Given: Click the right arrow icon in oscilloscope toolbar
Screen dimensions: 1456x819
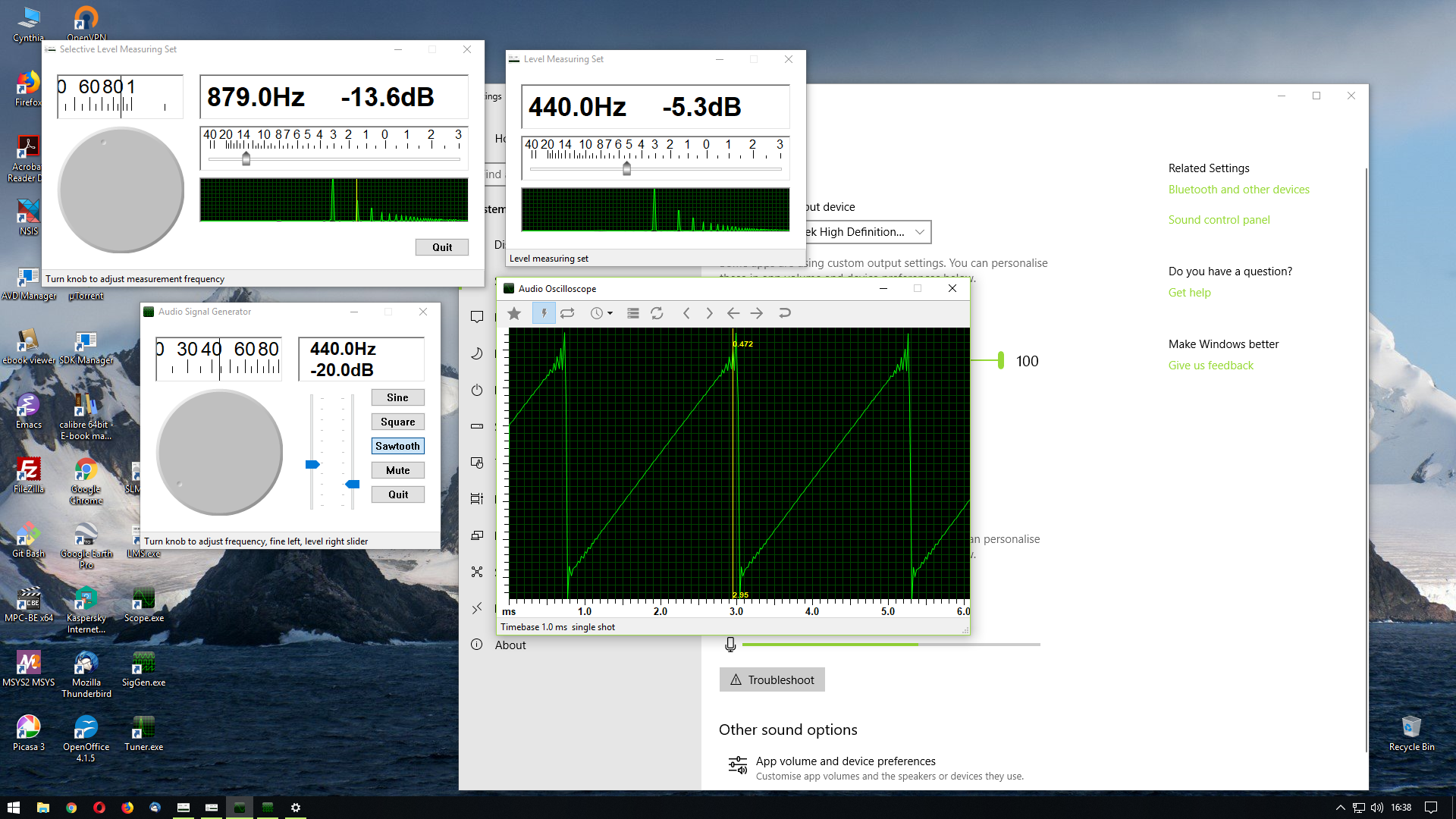Looking at the screenshot, I should point(757,313).
